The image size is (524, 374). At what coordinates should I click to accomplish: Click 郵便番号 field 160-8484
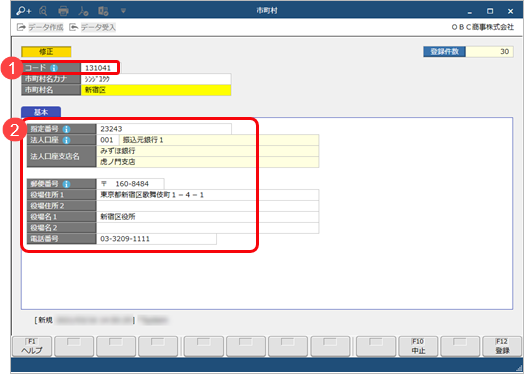click(x=130, y=184)
